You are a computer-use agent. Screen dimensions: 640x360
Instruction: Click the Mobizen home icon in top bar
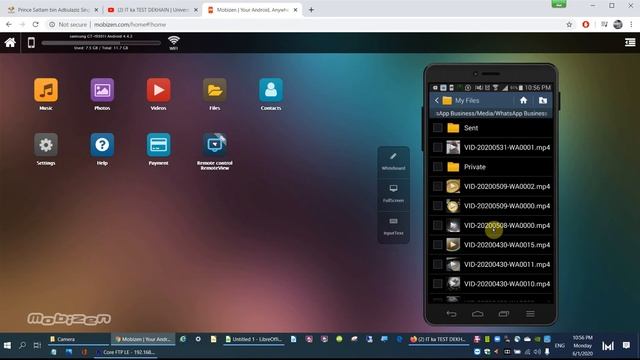click(10, 42)
